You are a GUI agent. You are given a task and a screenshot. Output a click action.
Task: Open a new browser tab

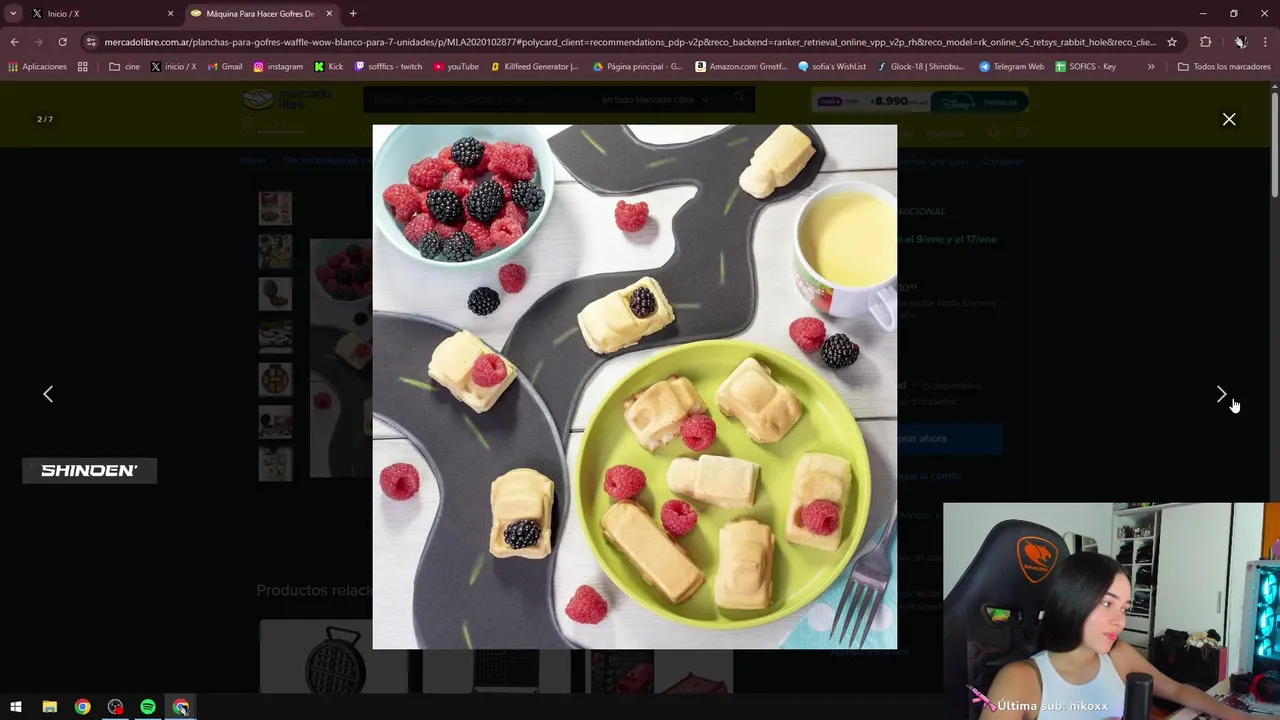pyautogui.click(x=353, y=14)
